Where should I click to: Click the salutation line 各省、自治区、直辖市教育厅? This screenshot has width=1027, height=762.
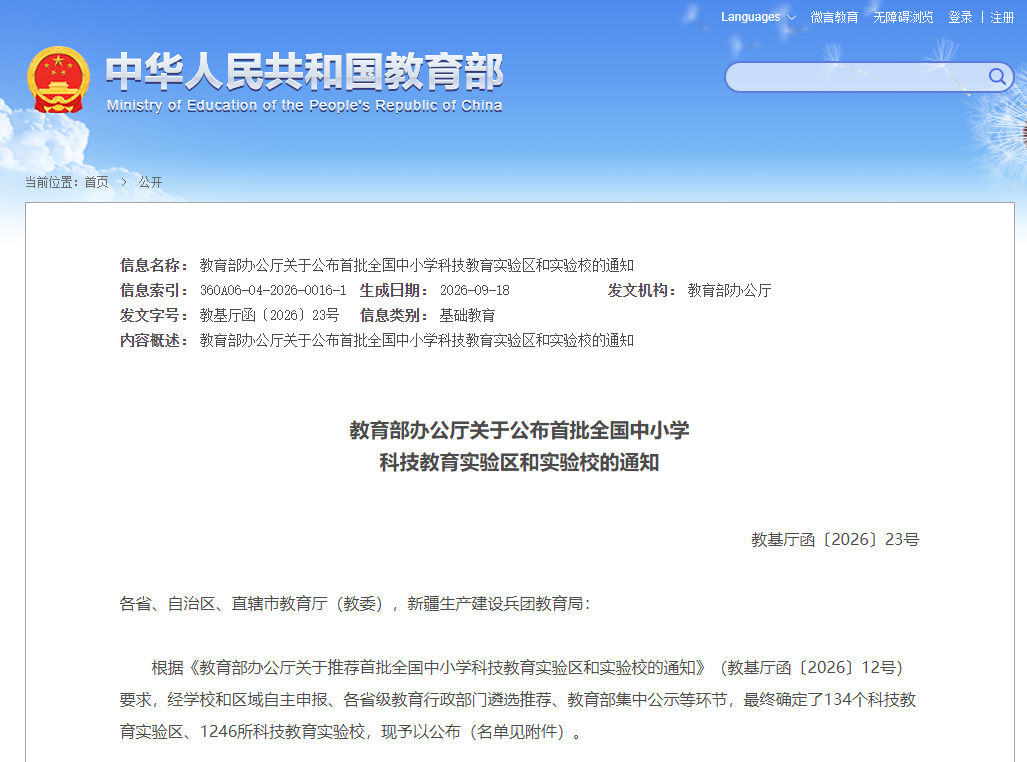point(354,603)
